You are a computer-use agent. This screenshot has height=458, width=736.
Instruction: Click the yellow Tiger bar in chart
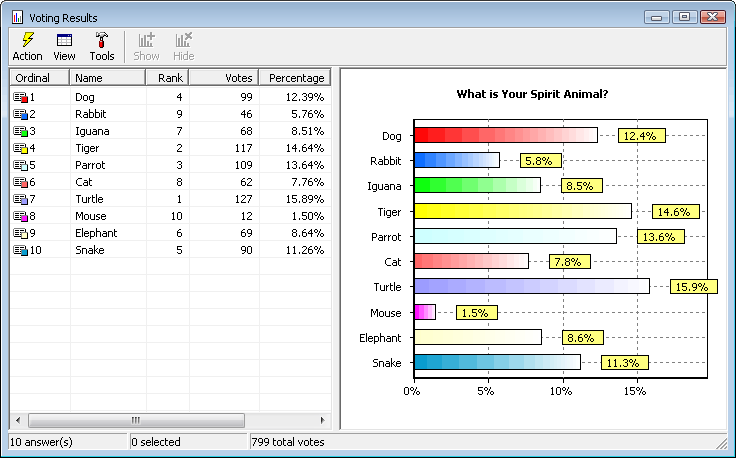pyautogui.click(x=522, y=211)
